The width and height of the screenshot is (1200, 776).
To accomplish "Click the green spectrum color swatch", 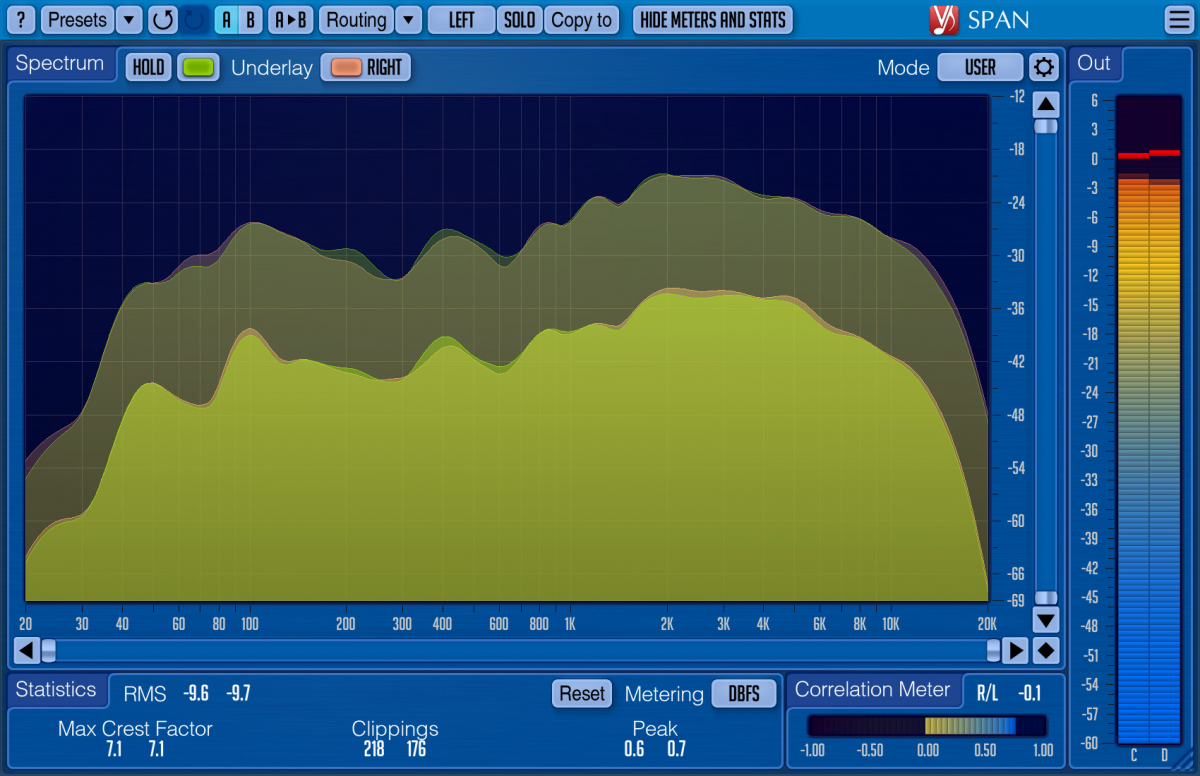I will pos(198,68).
